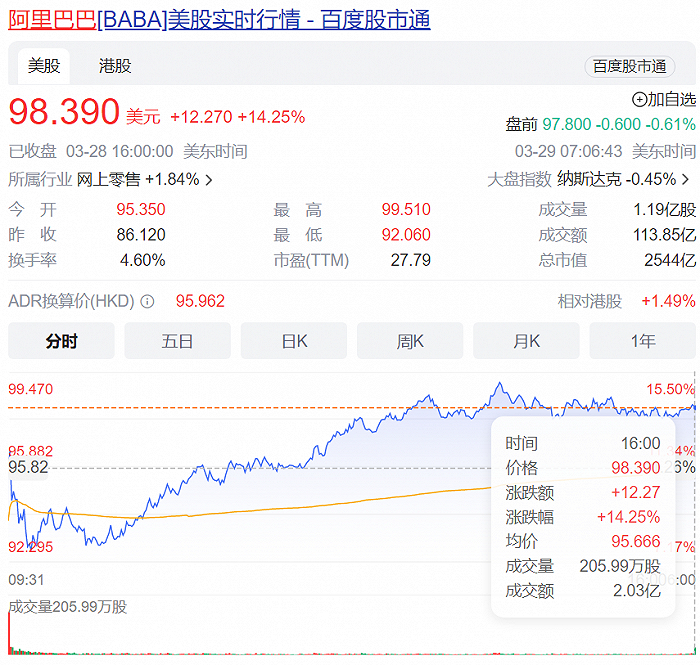The width and height of the screenshot is (700, 665).
Task: Click the 最低 value 92.060
Action: point(406,235)
